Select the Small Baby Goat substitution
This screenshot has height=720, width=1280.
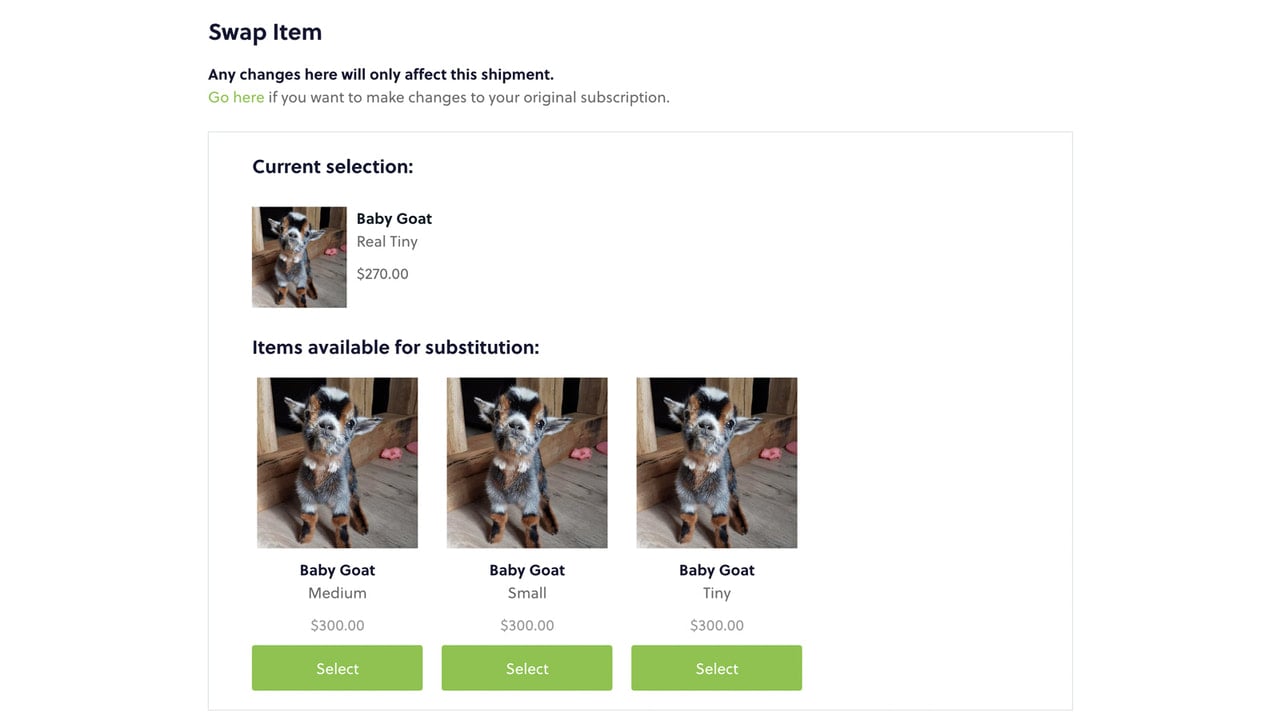527,668
